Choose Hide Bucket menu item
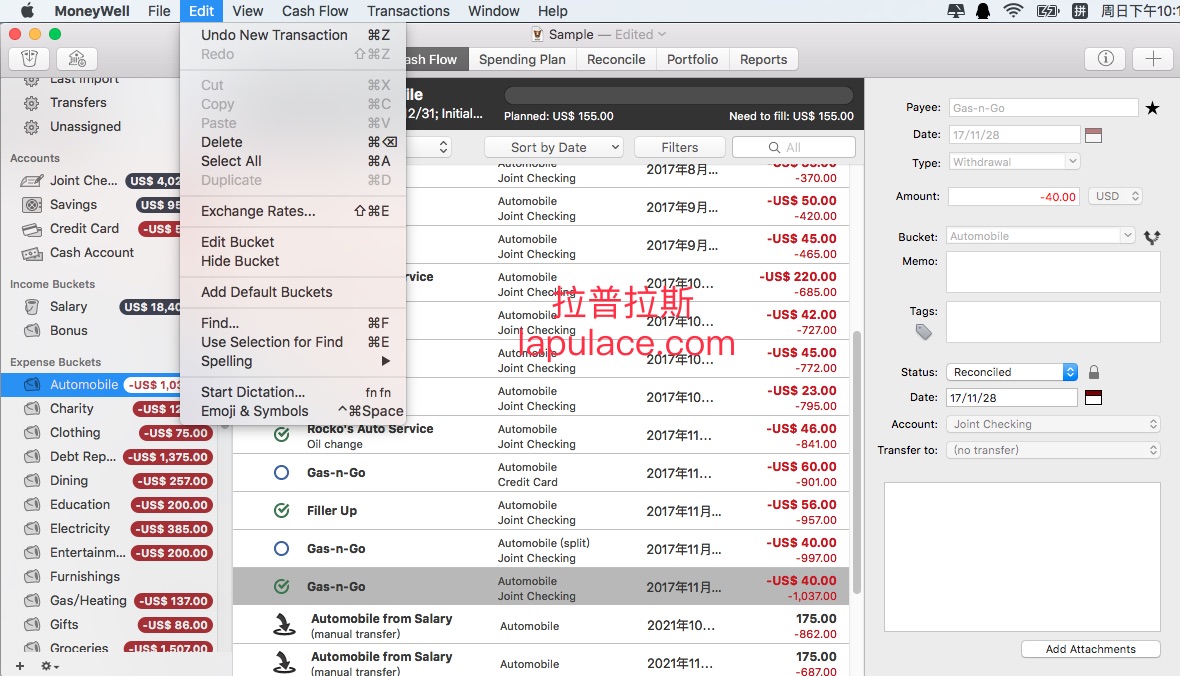The width and height of the screenshot is (1180, 676). (293, 261)
